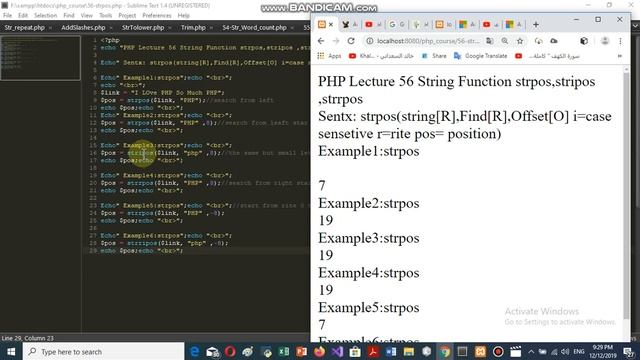Switch to the Trim.php tab
This screenshot has height=360, width=640.
tap(193, 27)
